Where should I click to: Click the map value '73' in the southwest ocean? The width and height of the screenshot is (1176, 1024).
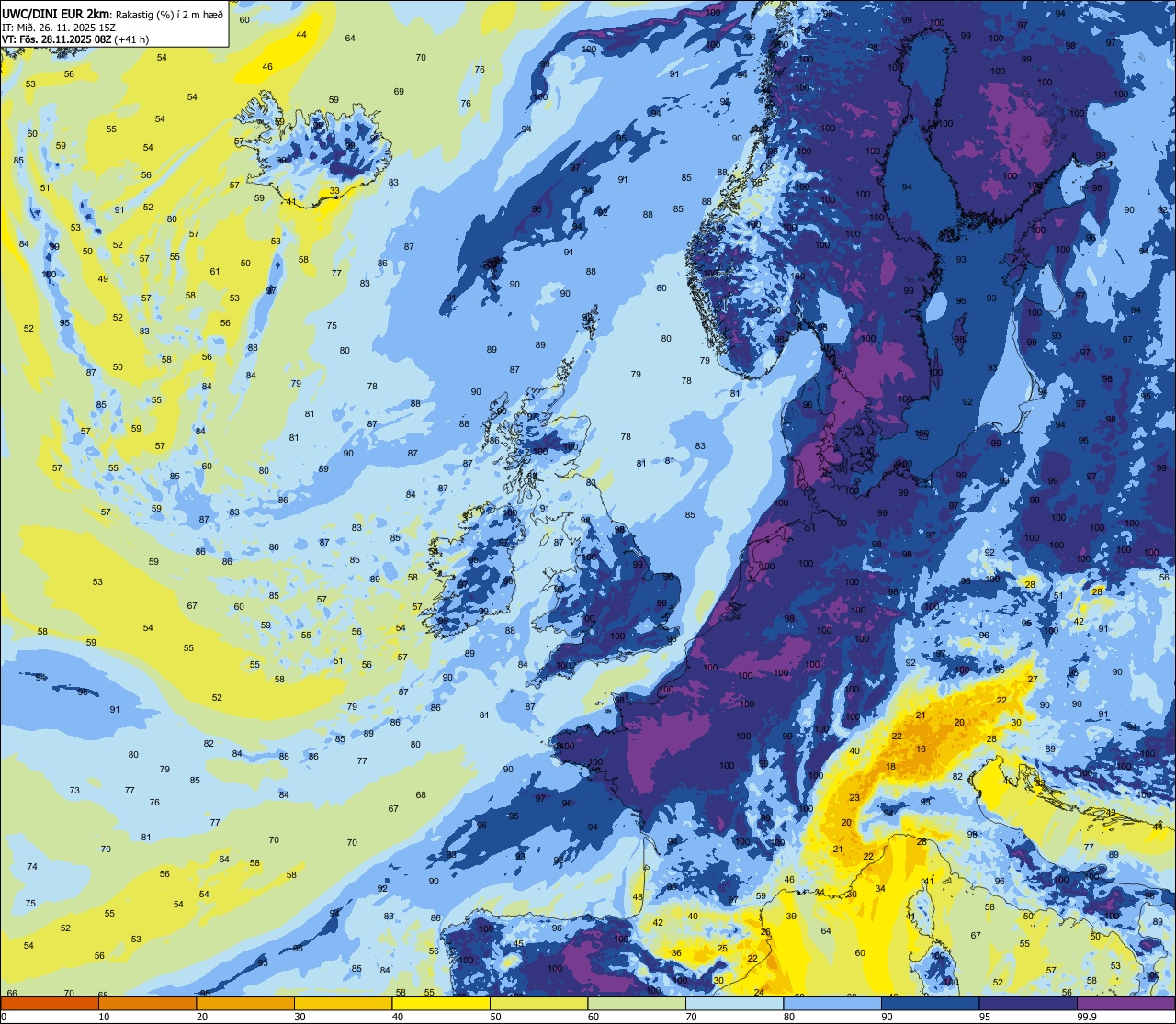[74, 791]
